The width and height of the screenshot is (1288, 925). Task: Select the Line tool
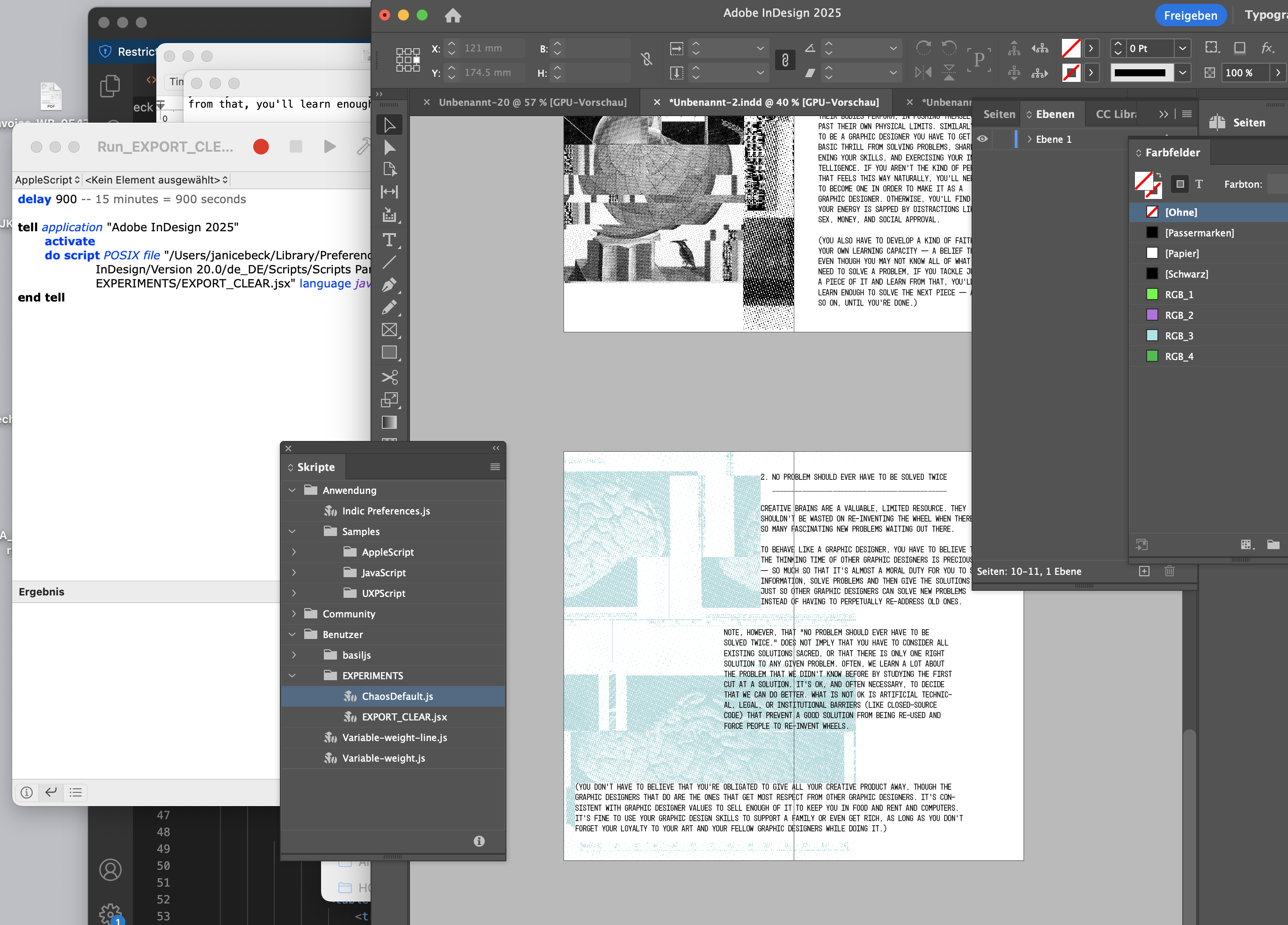[x=389, y=262]
